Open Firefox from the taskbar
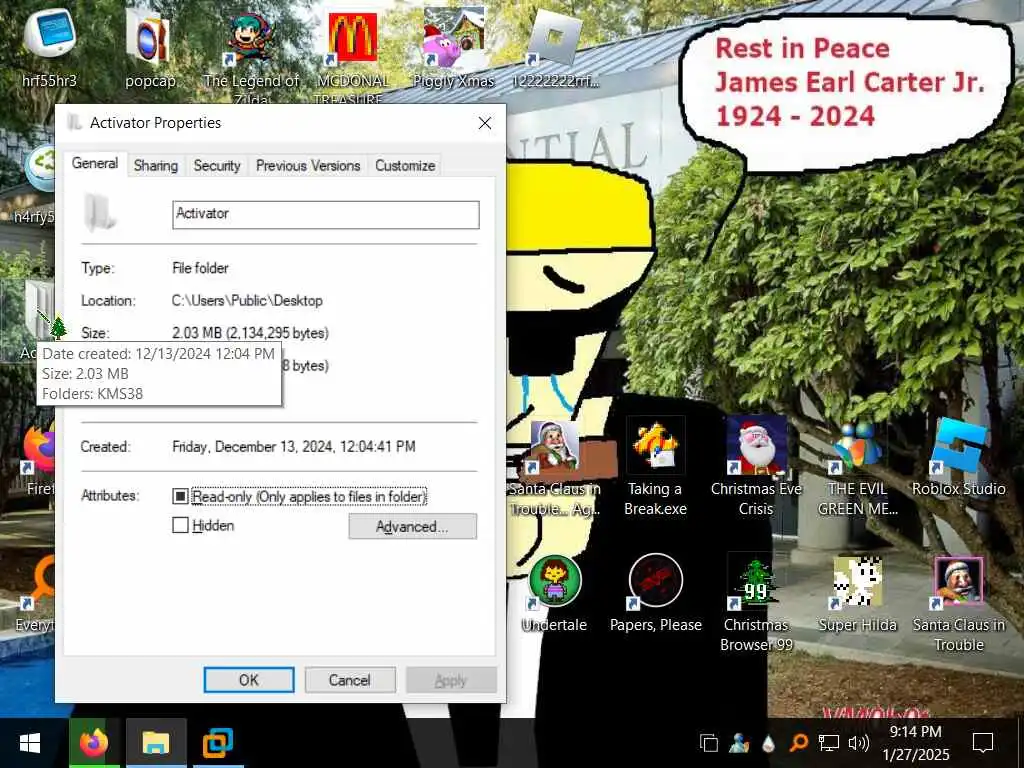Image resolution: width=1024 pixels, height=768 pixels. point(94,743)
